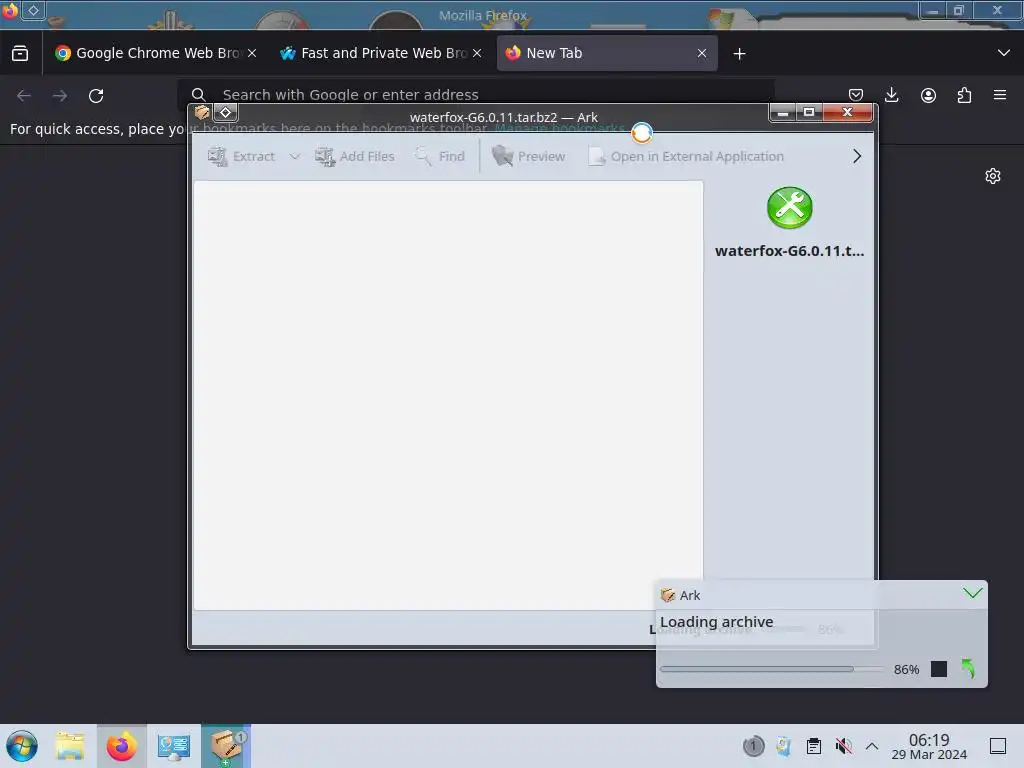Click the Loading archive progress bar

[772, 669]
